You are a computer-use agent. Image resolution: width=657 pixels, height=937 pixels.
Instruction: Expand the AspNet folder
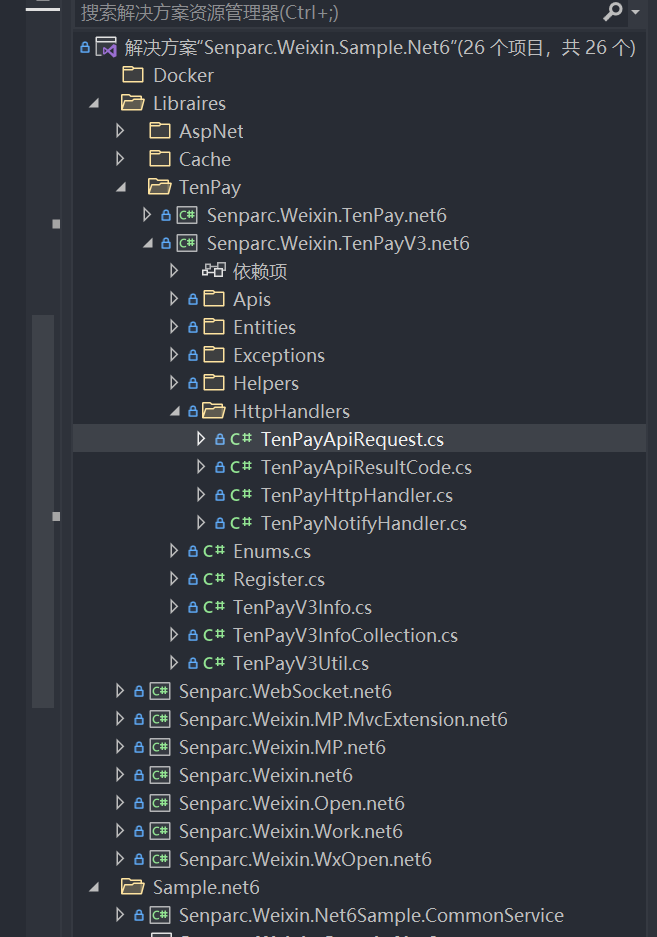click(x=120, y=130)
